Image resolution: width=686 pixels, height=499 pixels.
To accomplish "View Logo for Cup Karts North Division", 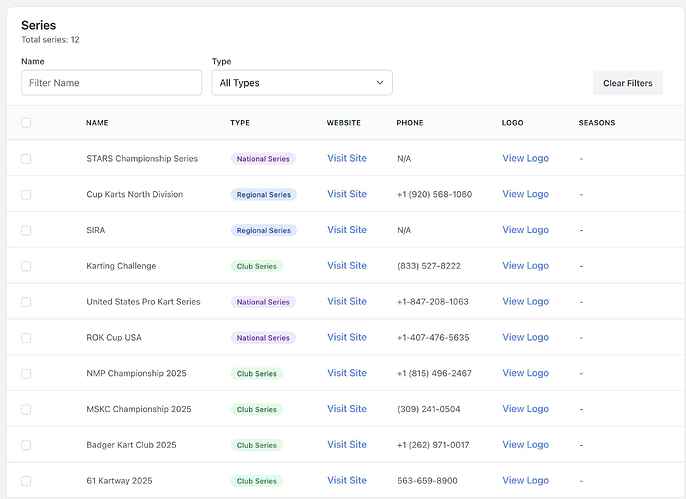I will coord(525,194).
